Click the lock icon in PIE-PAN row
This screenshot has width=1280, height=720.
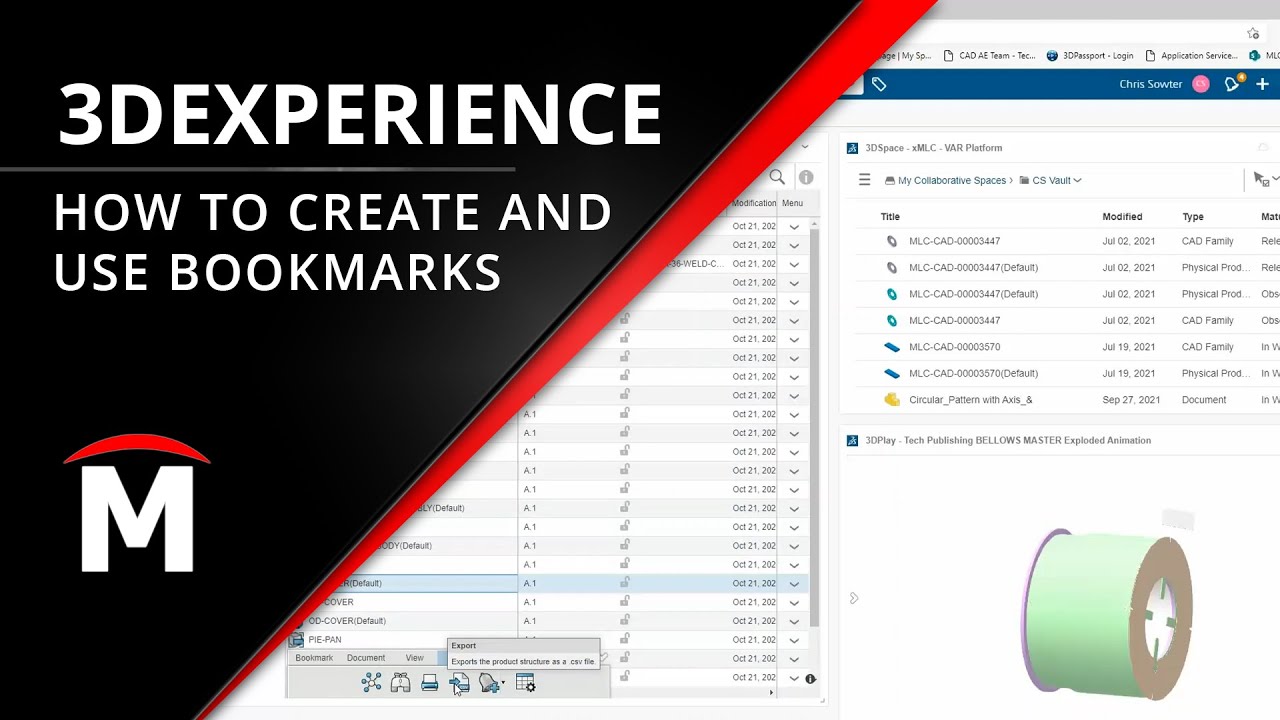tap(625, 639)
